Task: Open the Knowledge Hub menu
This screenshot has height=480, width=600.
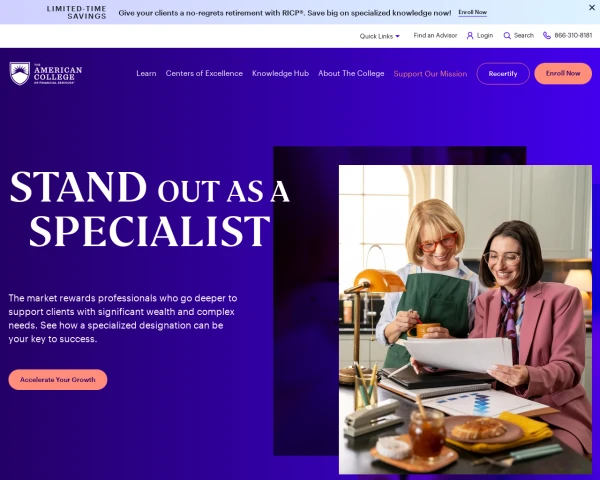Action: point(280,73)
